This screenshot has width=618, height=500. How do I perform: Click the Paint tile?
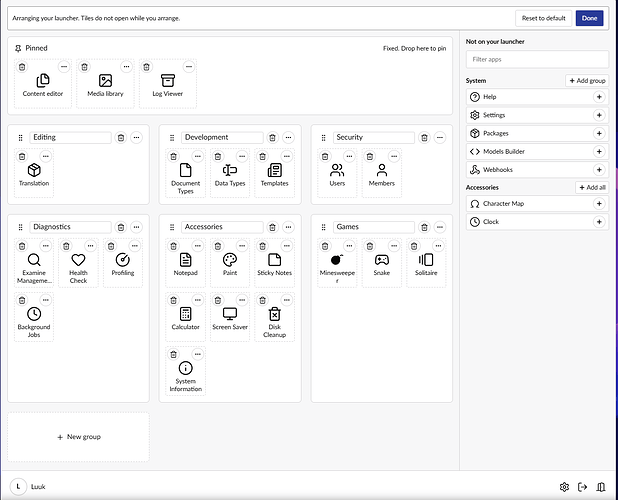[230, 263]
